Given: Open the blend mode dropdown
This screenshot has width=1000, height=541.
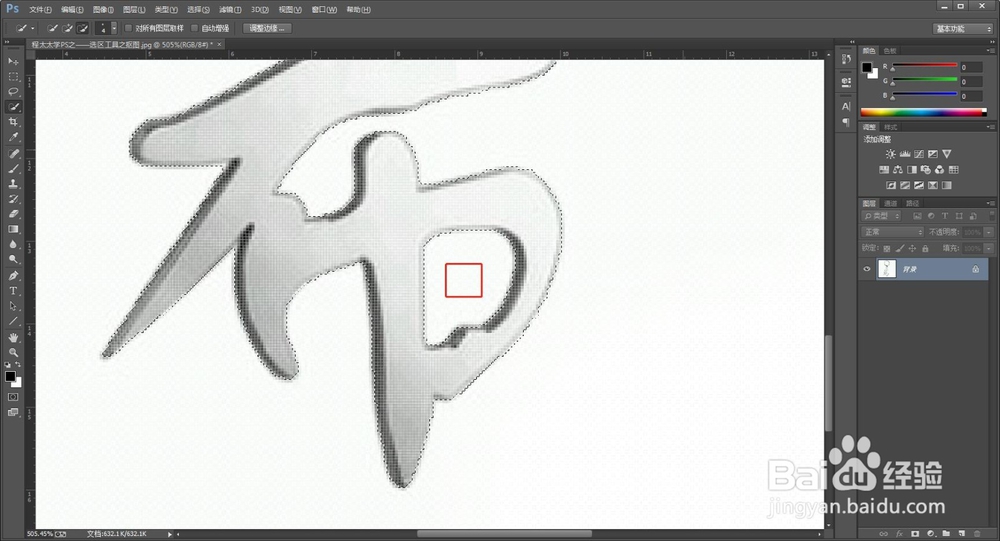Looking at the screenshot, I should (892, 232).
